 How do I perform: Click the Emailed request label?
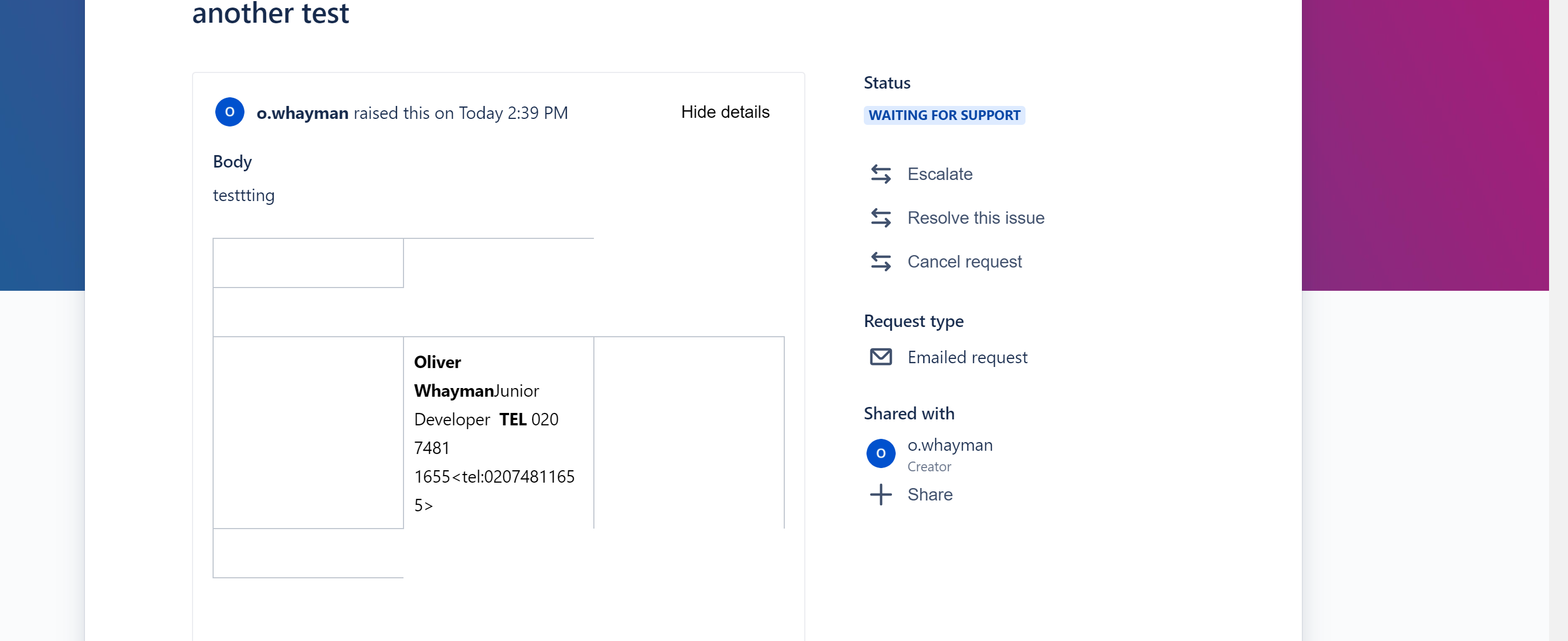(967, 357)
